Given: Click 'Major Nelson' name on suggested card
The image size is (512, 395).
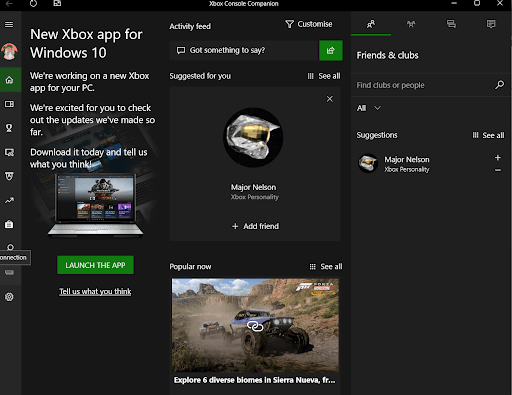Looking at the screenshot, I should click(x=253, y=187).
